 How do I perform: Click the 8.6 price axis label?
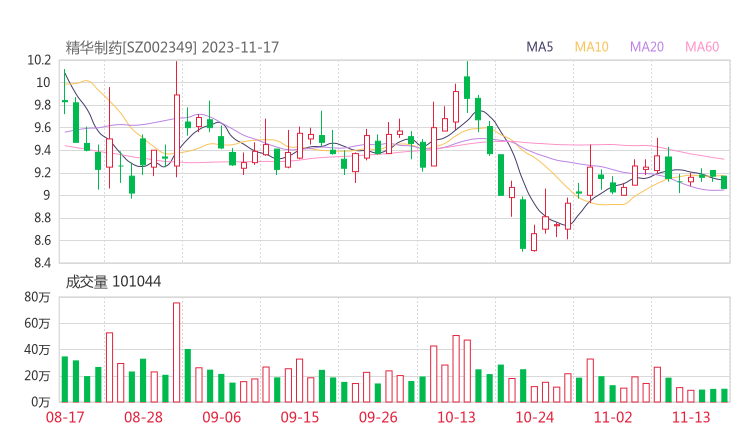coord(42,240)
